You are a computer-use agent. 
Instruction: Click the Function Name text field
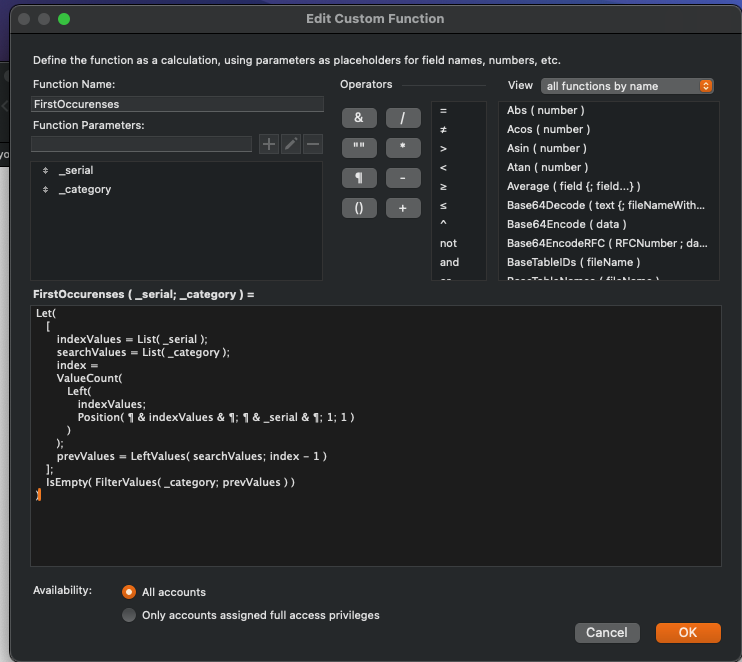tap(178, 104)
